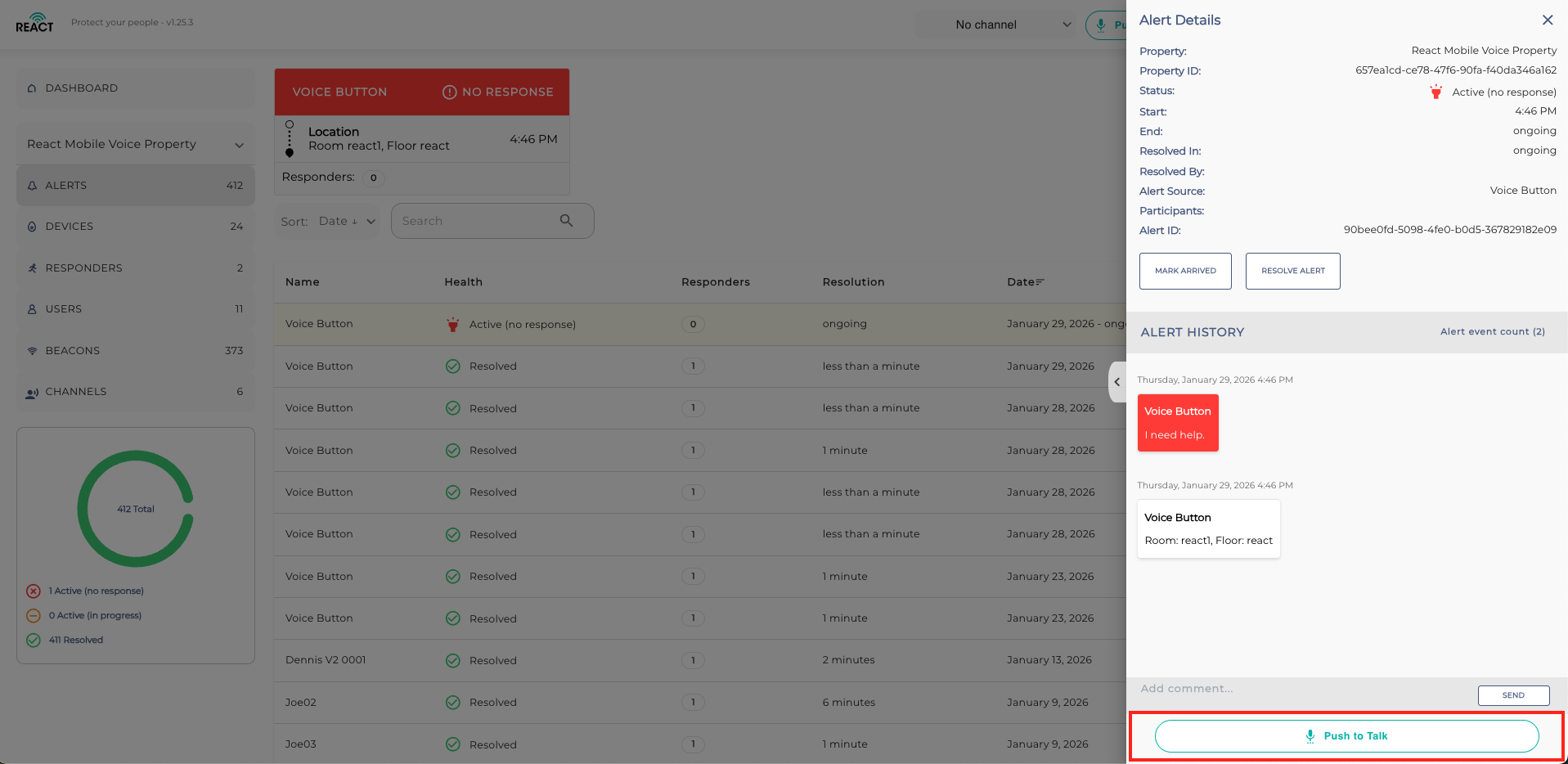Click the '2 minutes' resolution cell
Image resolution: width=1568 pixels, height=764 pixels.
coord(849,660)
